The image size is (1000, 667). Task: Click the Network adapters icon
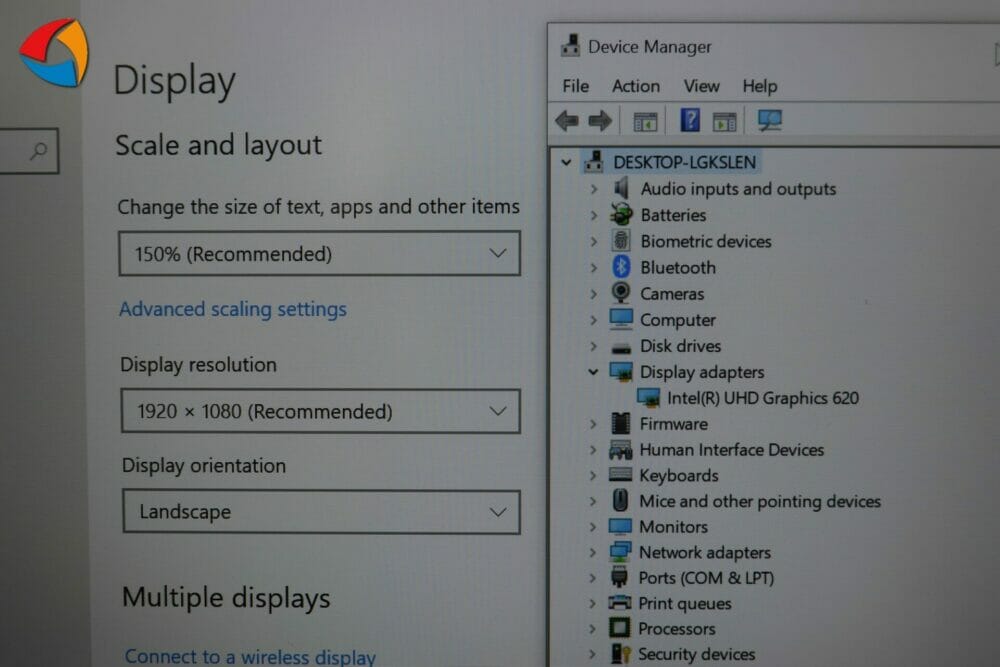coord(620,552)
